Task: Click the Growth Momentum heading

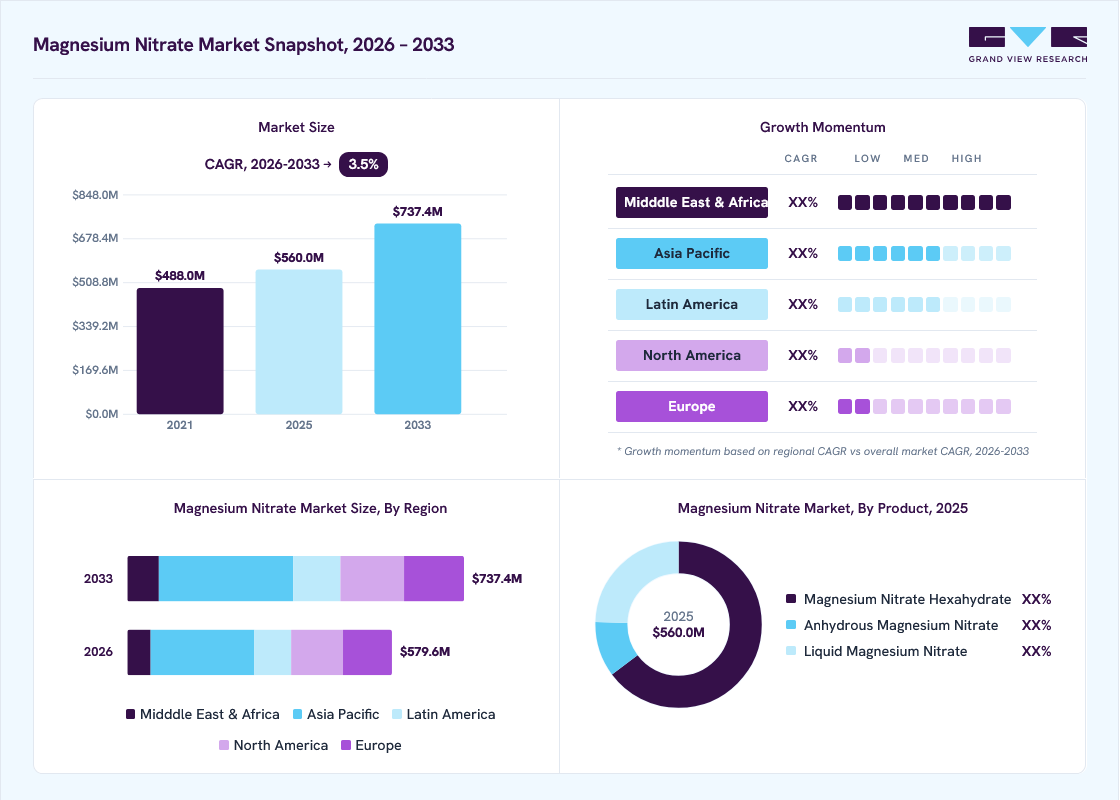Action: pyautogui.click(x=823, y=127)
